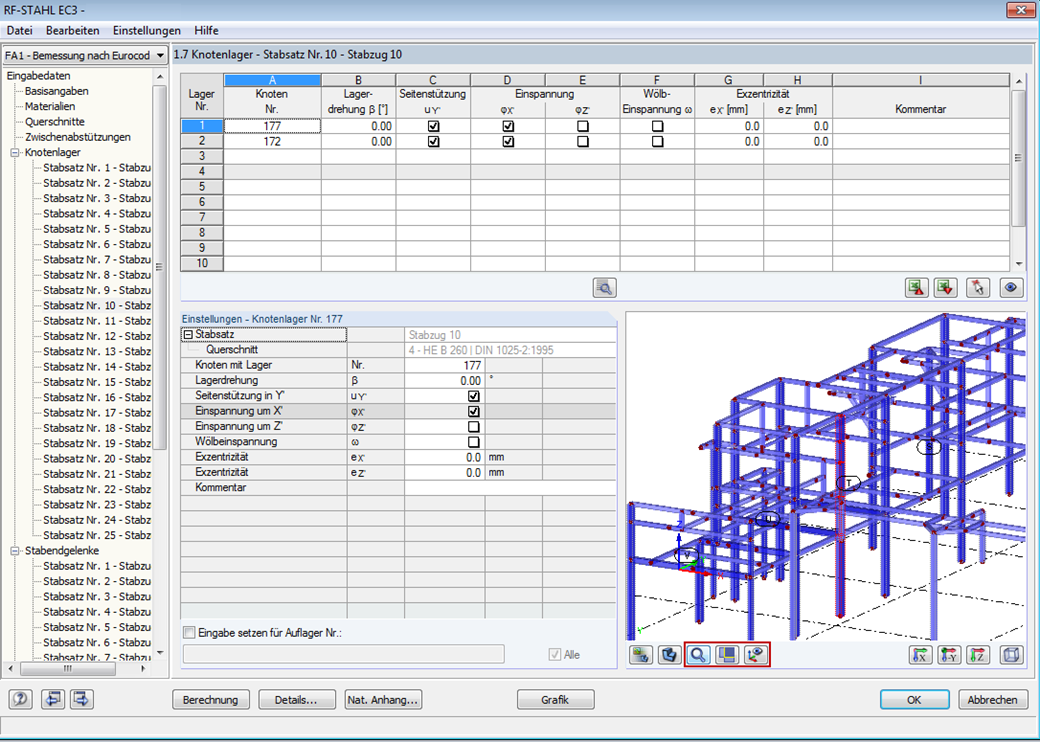Click the magnifier icon in graphic toolbar

(698, 655)
